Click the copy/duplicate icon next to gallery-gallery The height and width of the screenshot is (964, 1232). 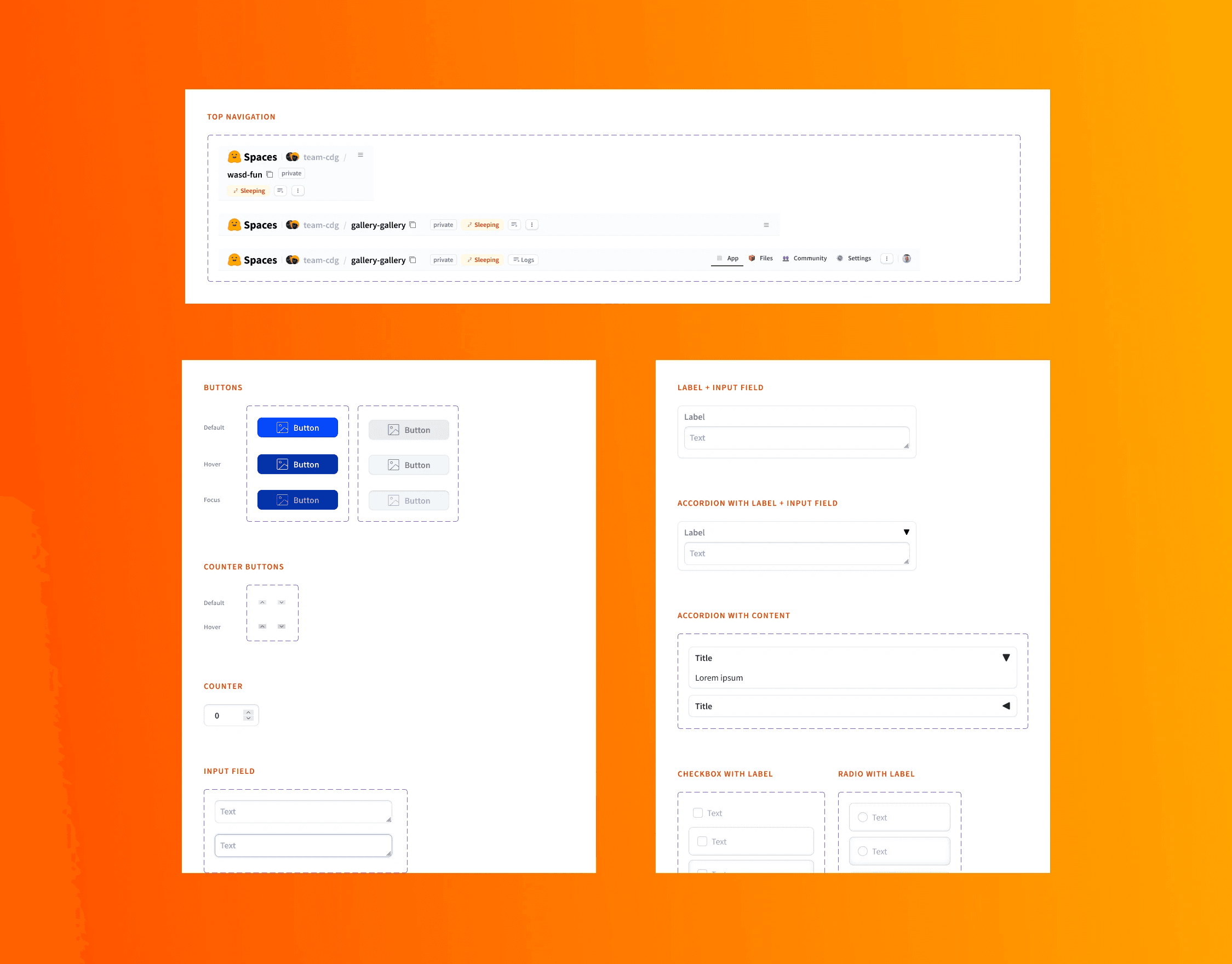(x=415, y=224)
